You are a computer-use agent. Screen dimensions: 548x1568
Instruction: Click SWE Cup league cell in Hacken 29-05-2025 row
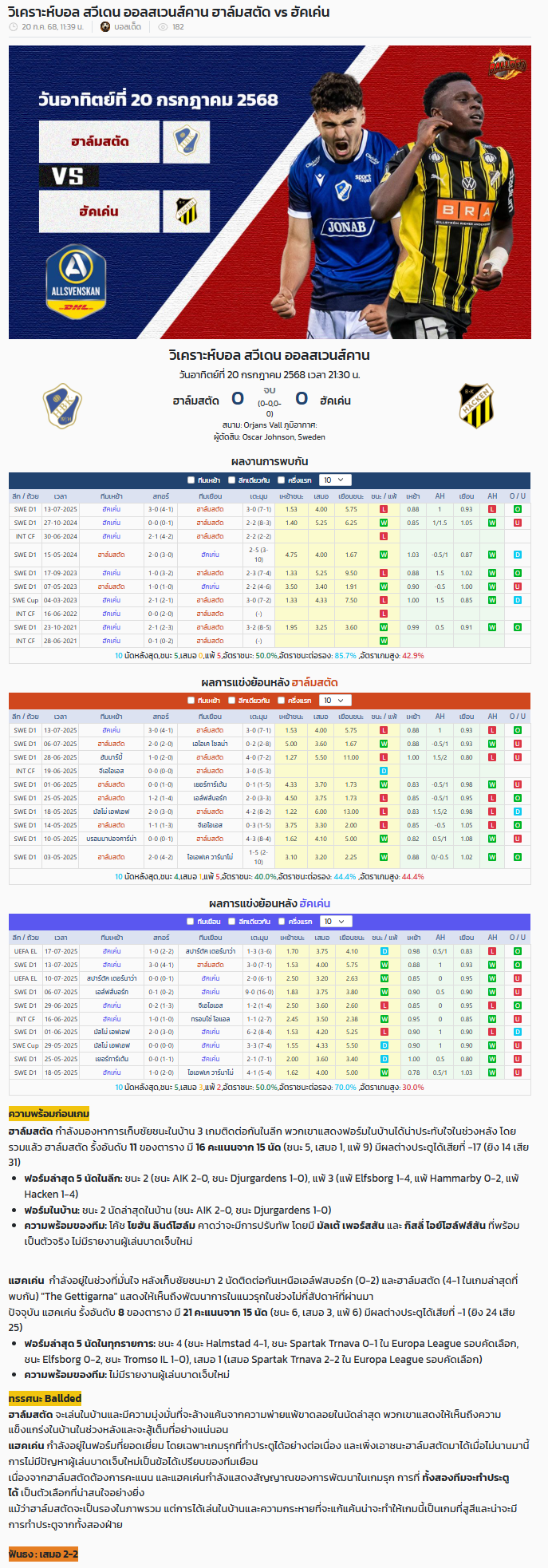[x=26, y=1046]
